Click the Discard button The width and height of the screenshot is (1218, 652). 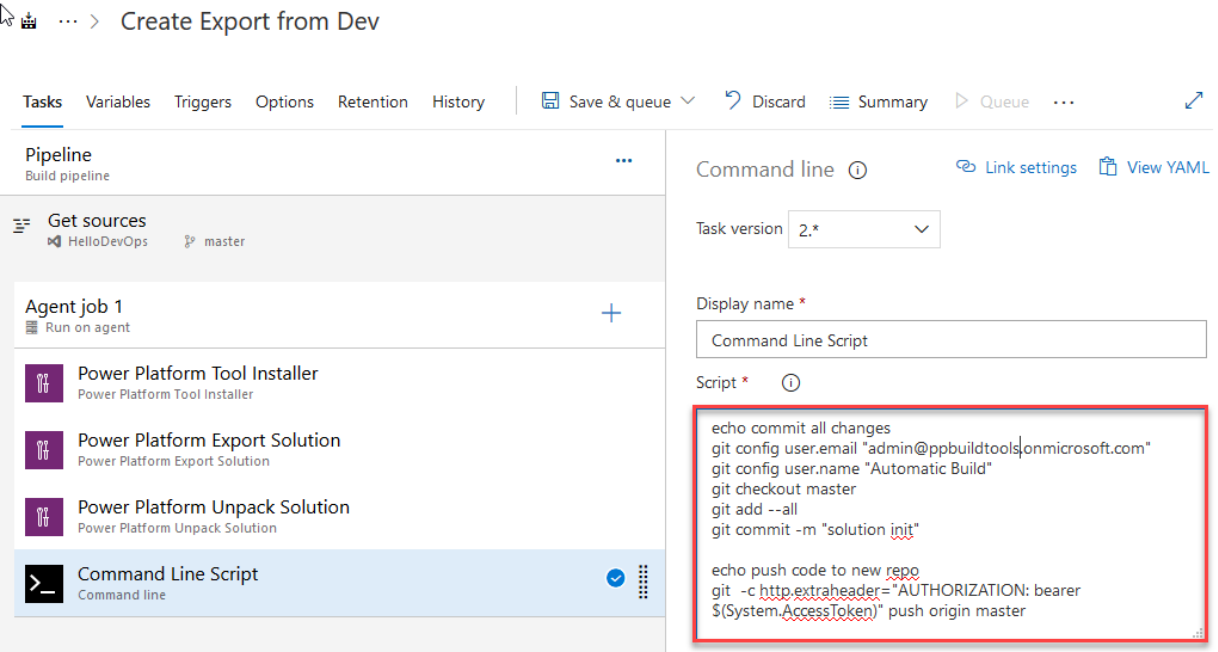pos(765,102)
